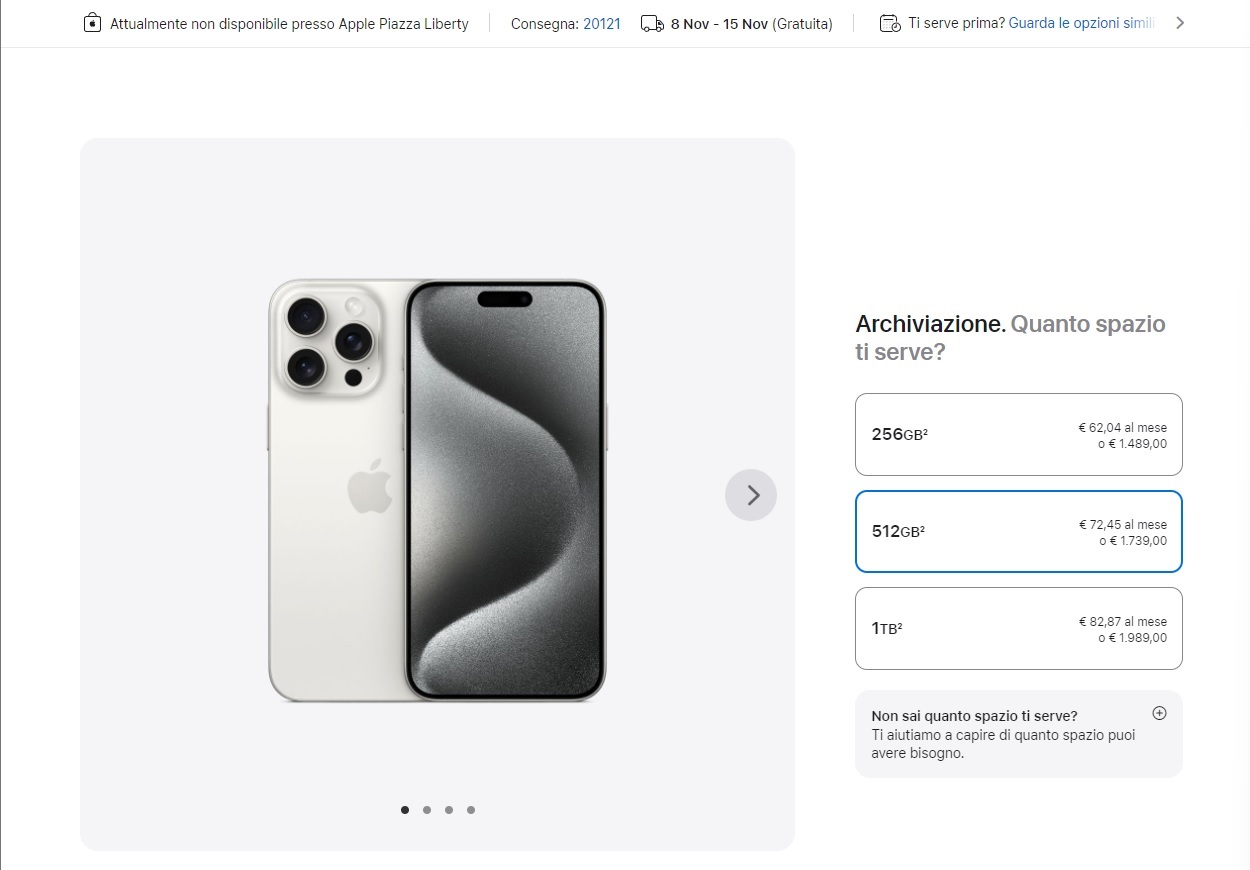The width and height of the screenshot is (1250, 870).
Task: Open 'Guarda le opzioni simili' link
Action: pos(1081,23)
